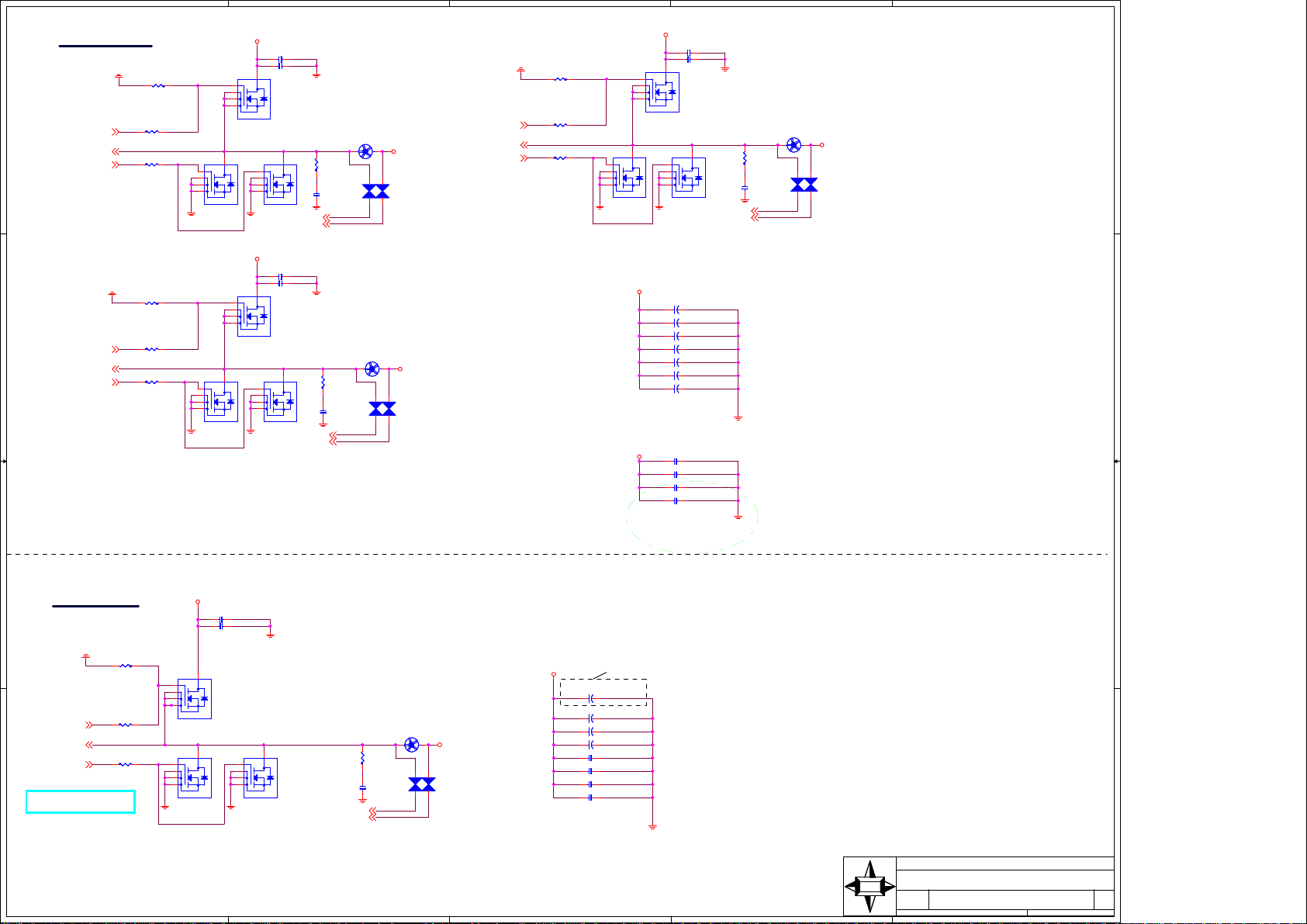The width and height of the screenshot is (1307, 924).
Task: Select lower-right MOSFET in top-right circuit
Action: (x=689, y=178)
